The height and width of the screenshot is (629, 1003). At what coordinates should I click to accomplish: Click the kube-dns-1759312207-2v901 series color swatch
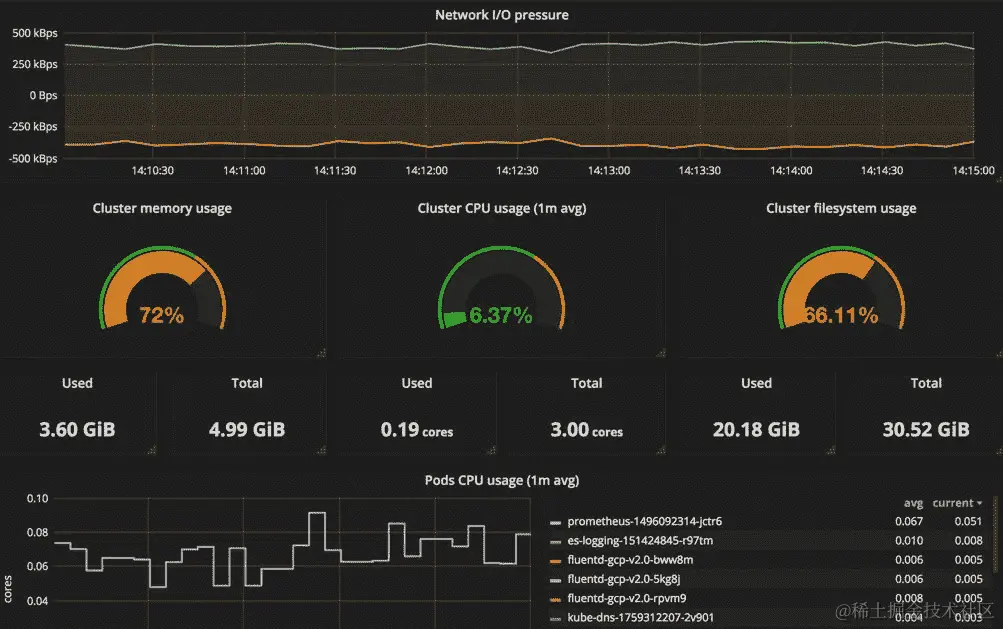(x=555, y=618)
